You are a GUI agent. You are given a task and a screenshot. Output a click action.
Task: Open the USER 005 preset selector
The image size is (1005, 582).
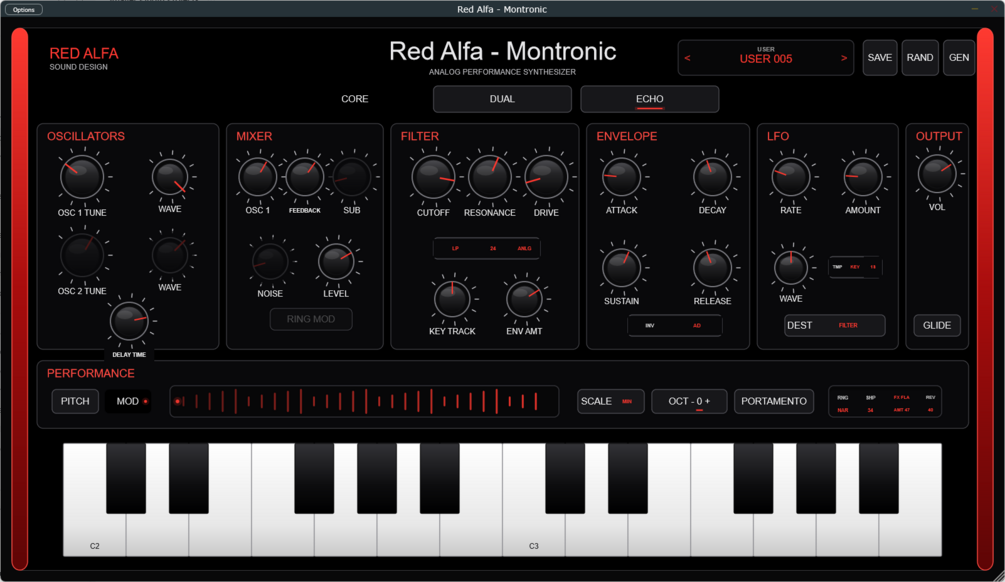tap(766, 58)
